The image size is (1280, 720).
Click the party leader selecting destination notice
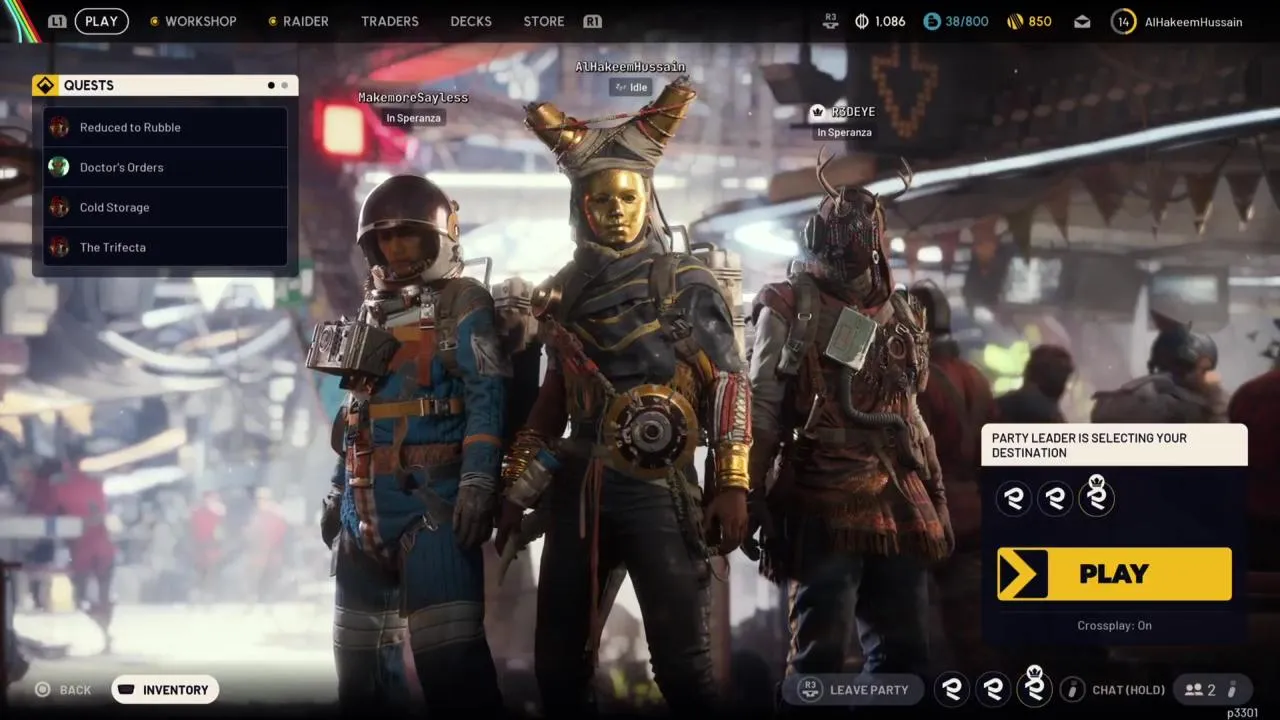pos(1114,445)
